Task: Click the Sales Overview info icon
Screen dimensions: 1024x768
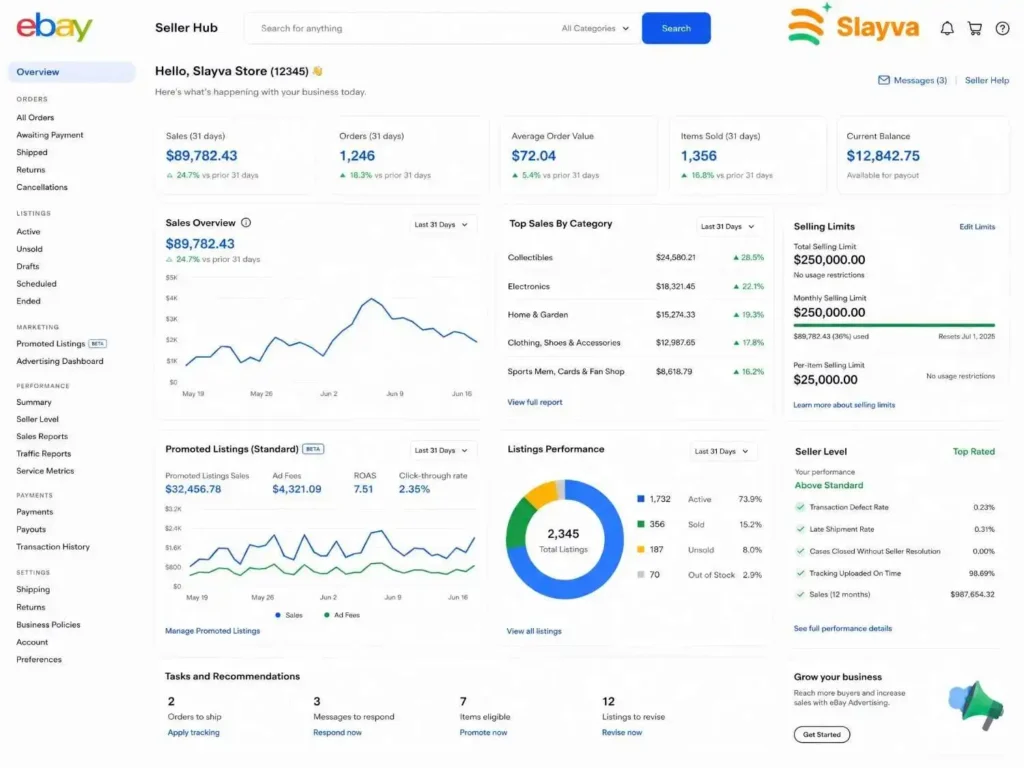Action: click(246, 223)
